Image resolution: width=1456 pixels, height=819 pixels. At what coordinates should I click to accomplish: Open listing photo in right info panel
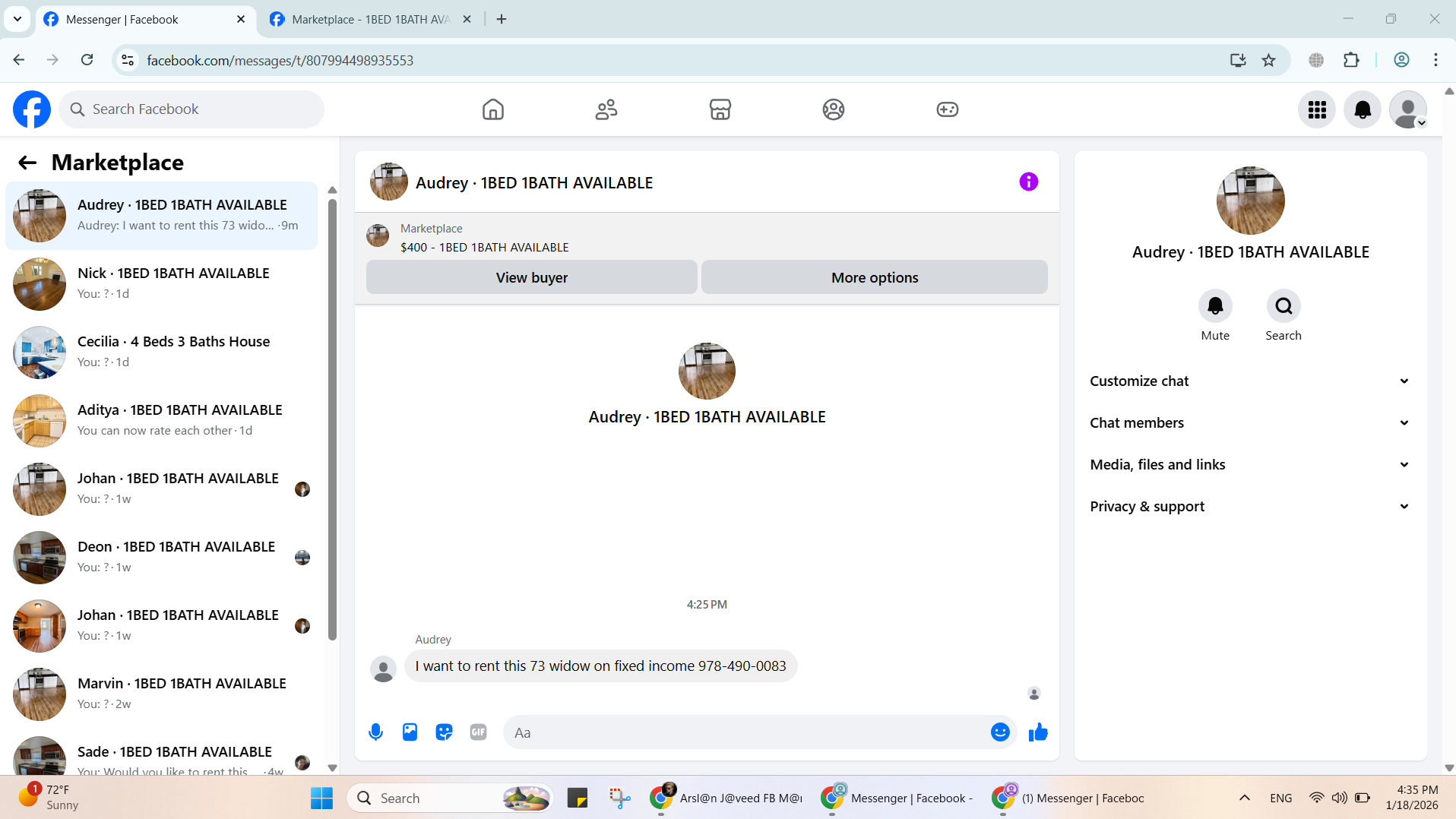tap(1250, 201)
